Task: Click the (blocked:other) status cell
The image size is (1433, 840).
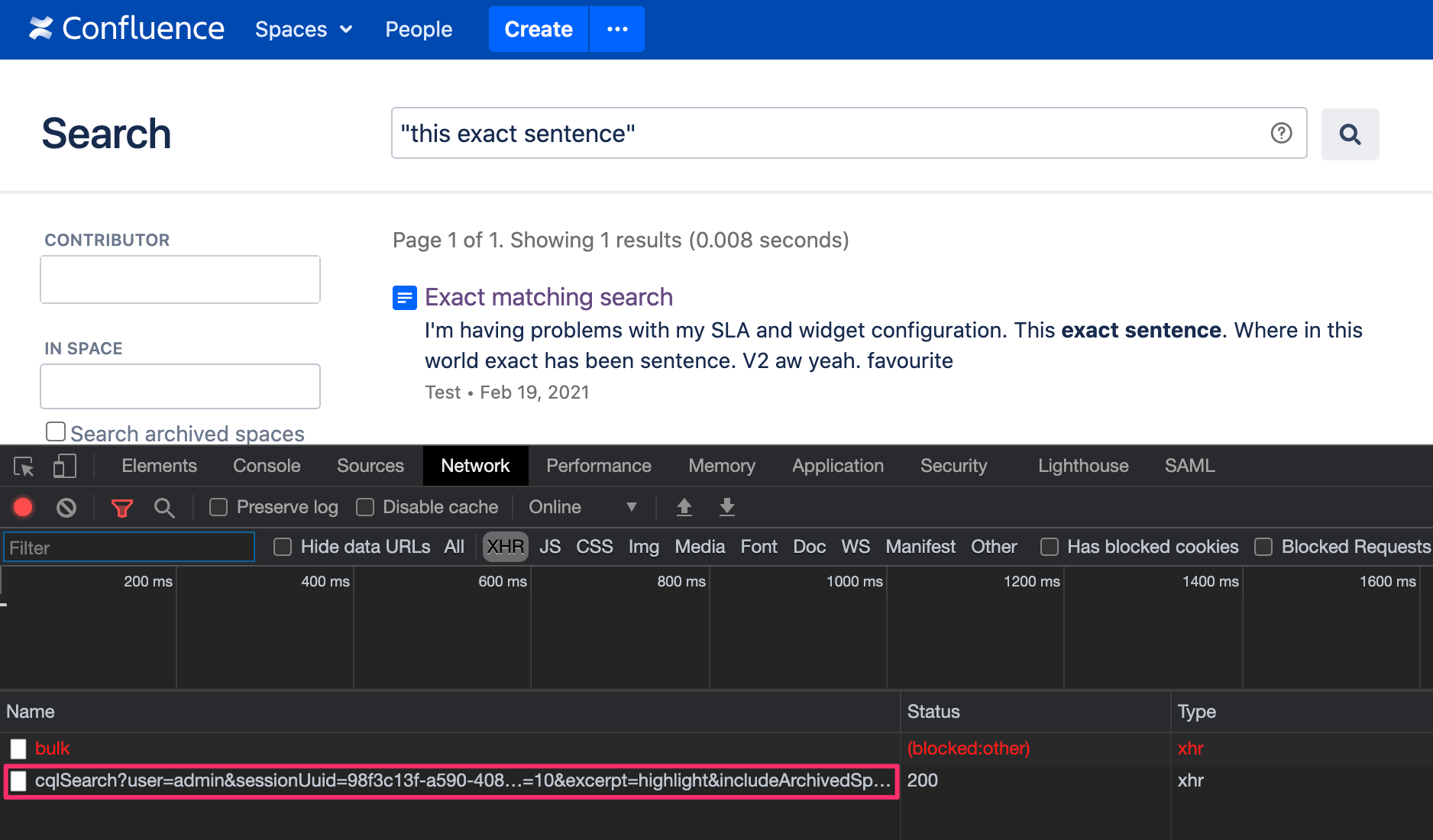Action: tap(969, 748)
